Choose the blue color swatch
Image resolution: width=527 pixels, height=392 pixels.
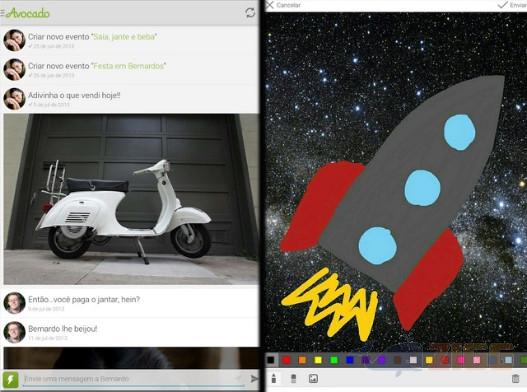click(350, 360)
